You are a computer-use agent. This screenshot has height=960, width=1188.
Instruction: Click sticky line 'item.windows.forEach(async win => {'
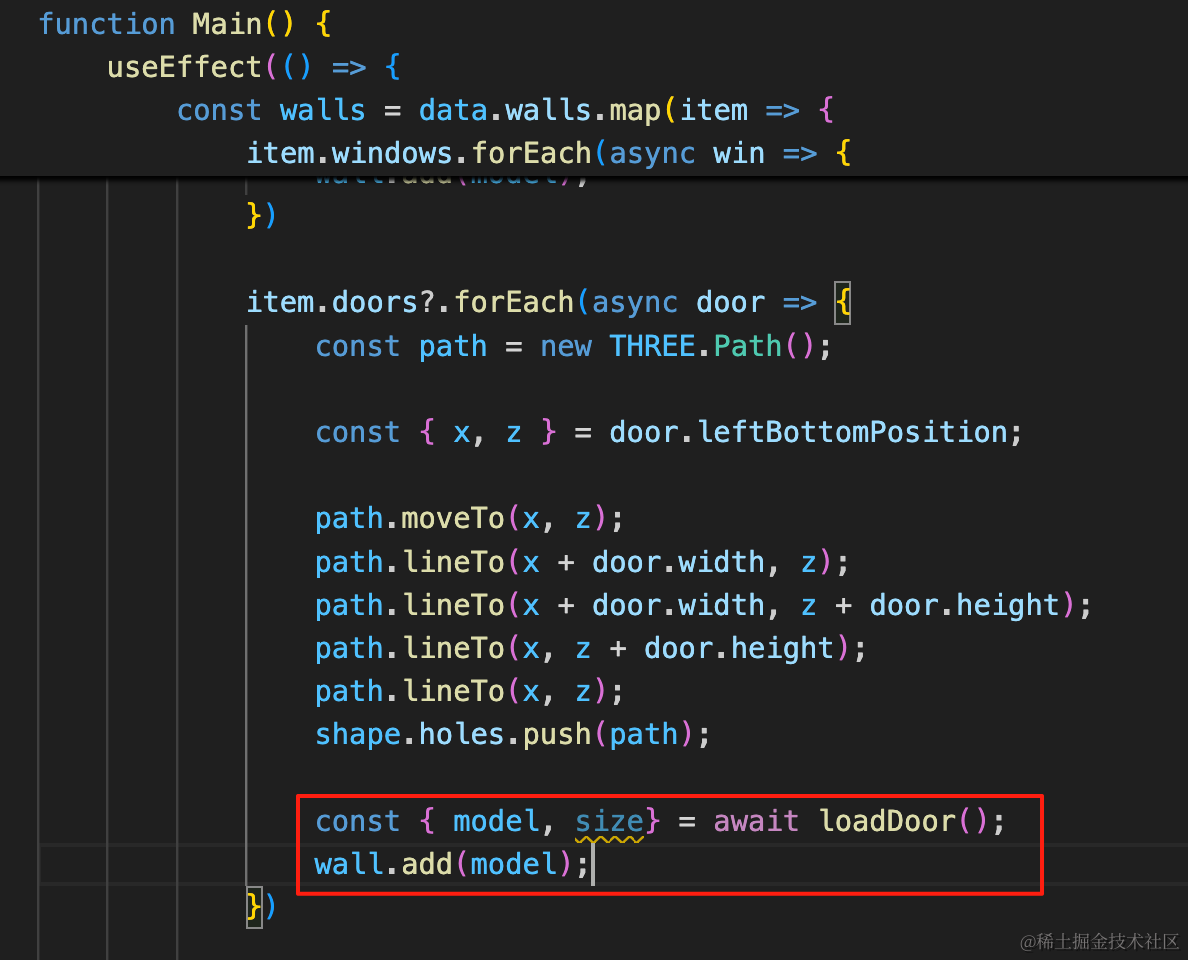coord(549,154)
